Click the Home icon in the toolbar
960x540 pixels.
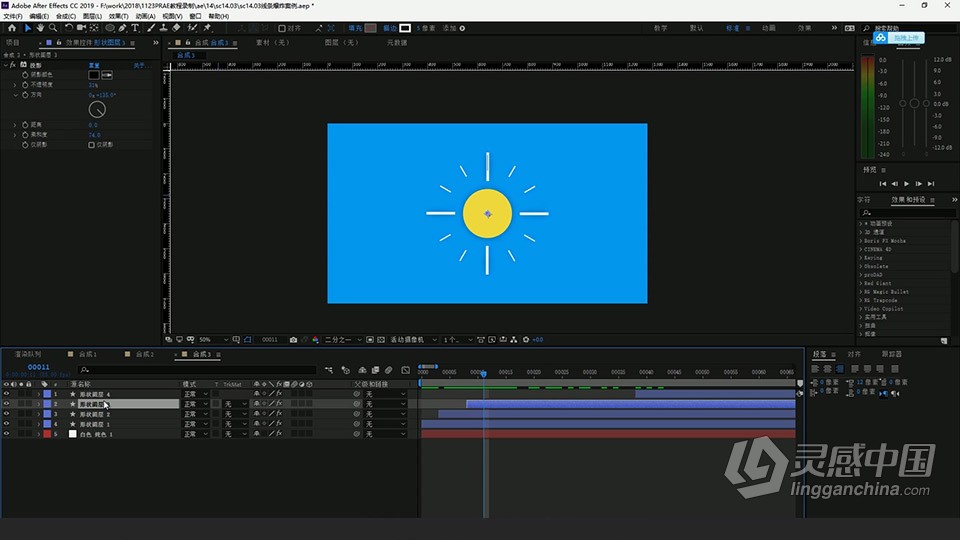click(x=12, y=28)
